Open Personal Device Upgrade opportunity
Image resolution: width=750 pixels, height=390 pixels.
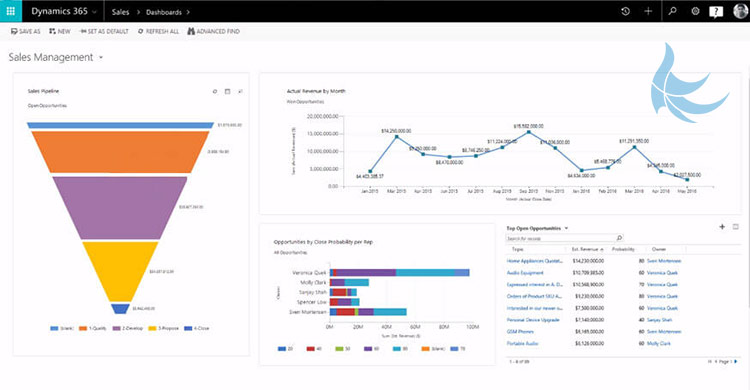533,320
